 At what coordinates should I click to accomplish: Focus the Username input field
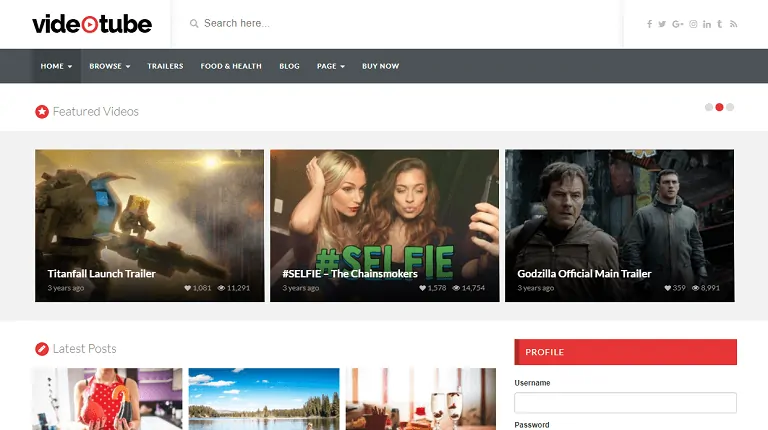625,403
